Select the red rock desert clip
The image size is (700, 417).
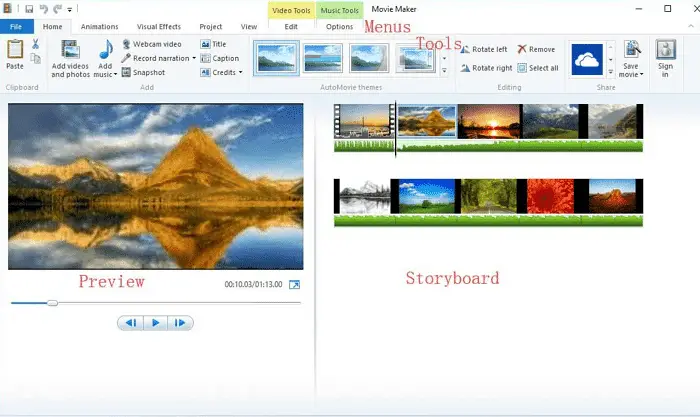tap(612, 196)
